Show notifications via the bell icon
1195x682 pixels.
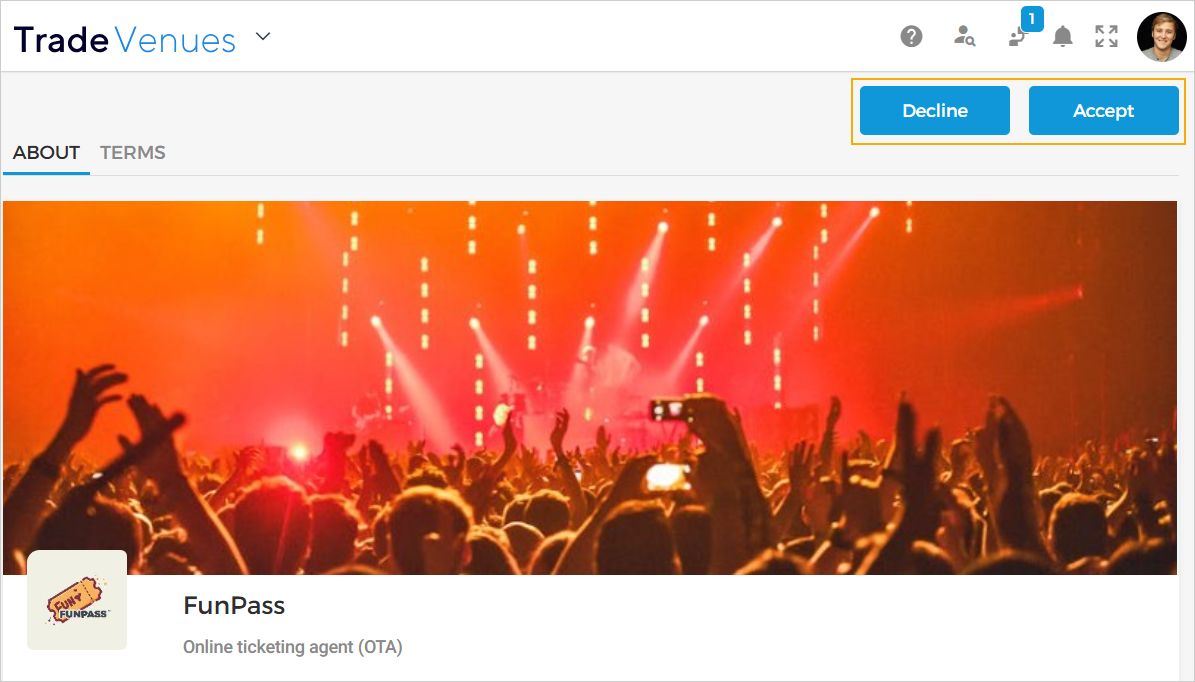pyautogui.click(x=1063, y=37)
